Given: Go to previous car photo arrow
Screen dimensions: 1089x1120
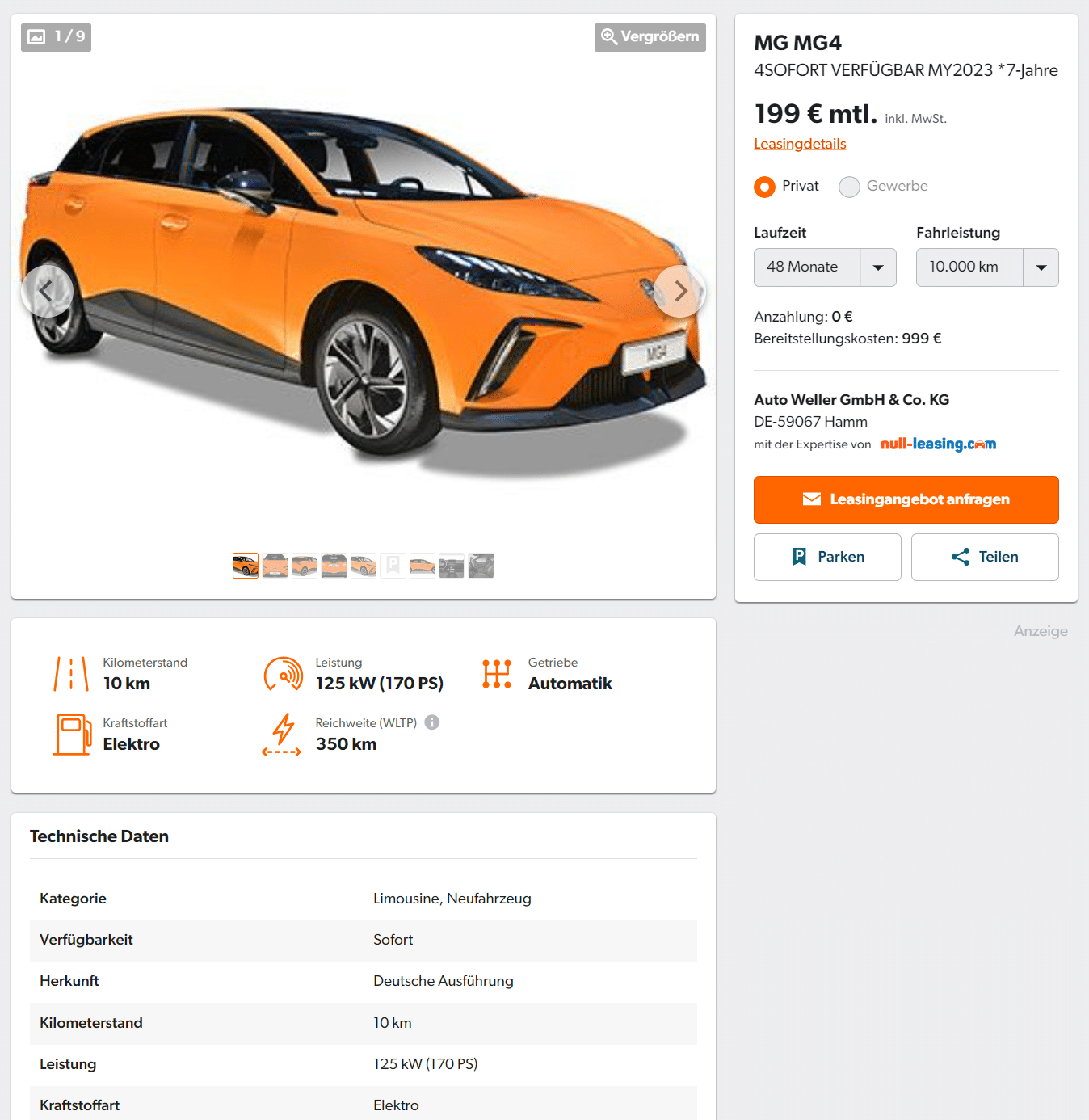Looking at the screenshot, I should (47, 291).
